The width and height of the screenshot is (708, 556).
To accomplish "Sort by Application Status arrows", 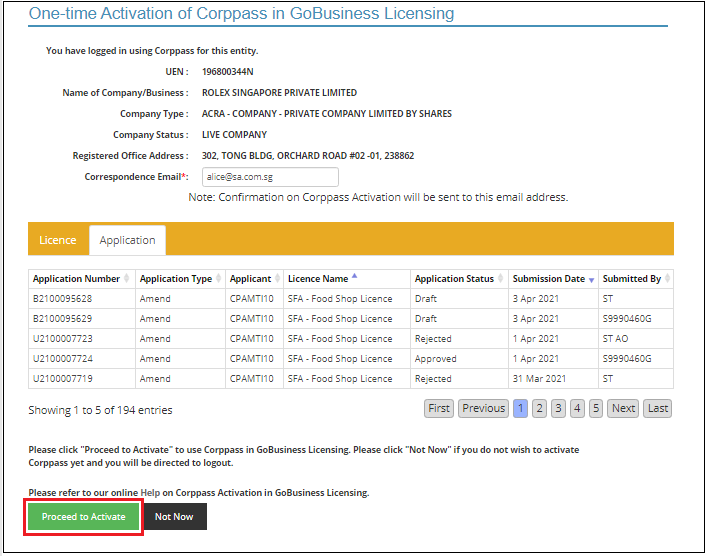I will coord(501,279).
